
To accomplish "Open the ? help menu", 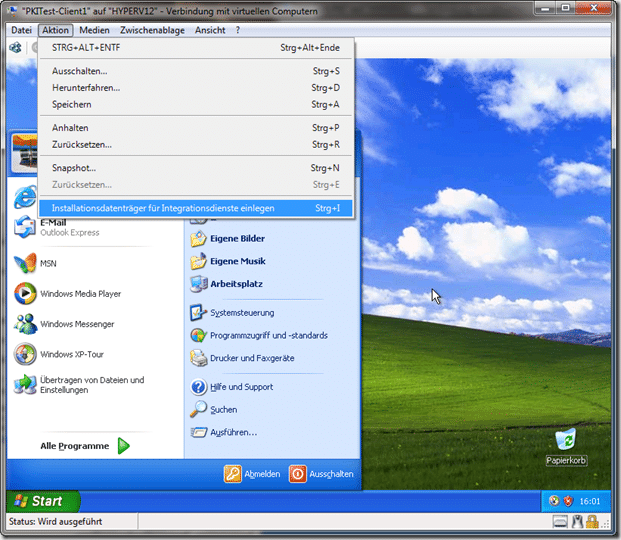I will point(238,30).
